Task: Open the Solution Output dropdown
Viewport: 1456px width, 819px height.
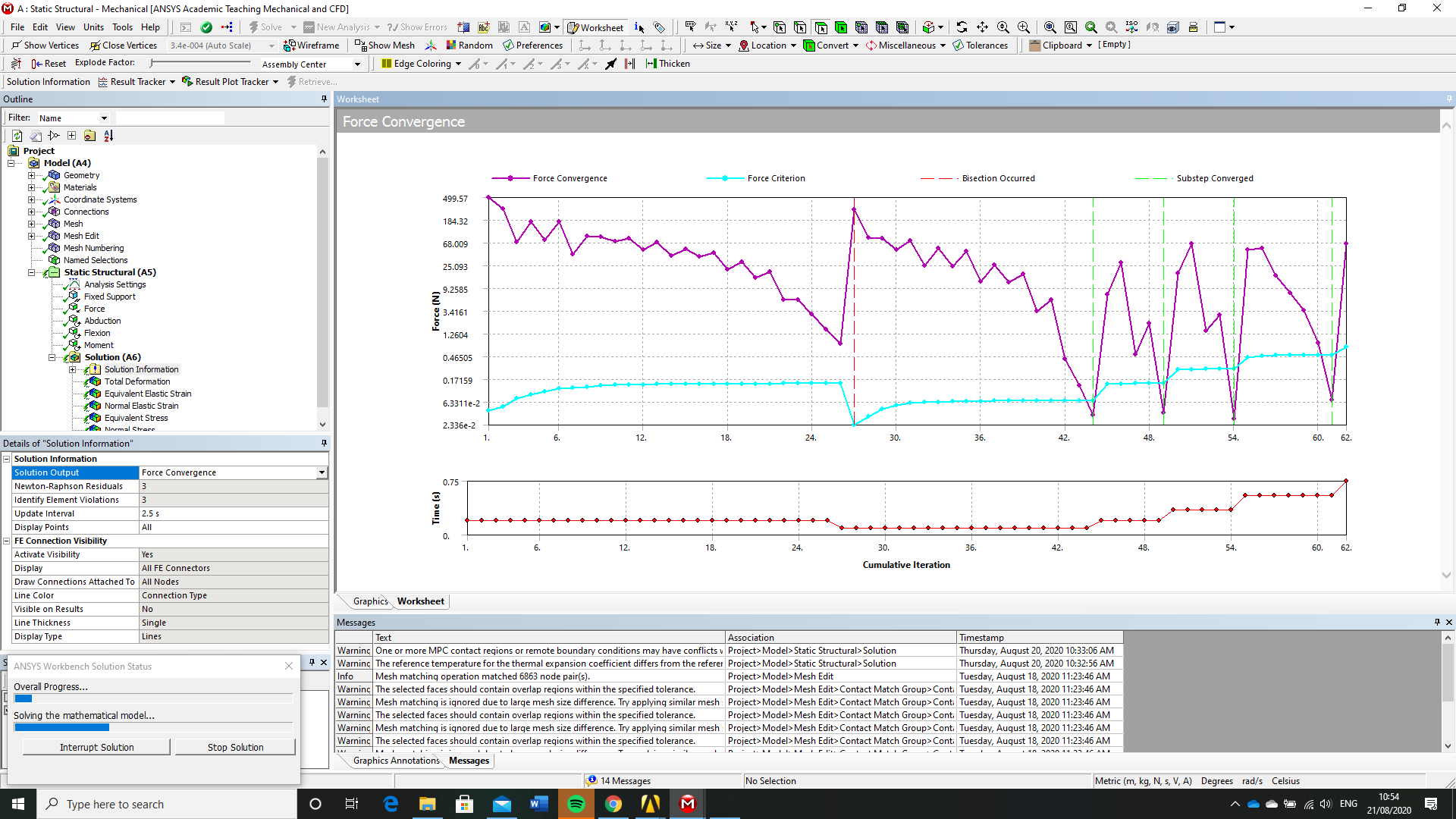Action: tap(322, 472)
